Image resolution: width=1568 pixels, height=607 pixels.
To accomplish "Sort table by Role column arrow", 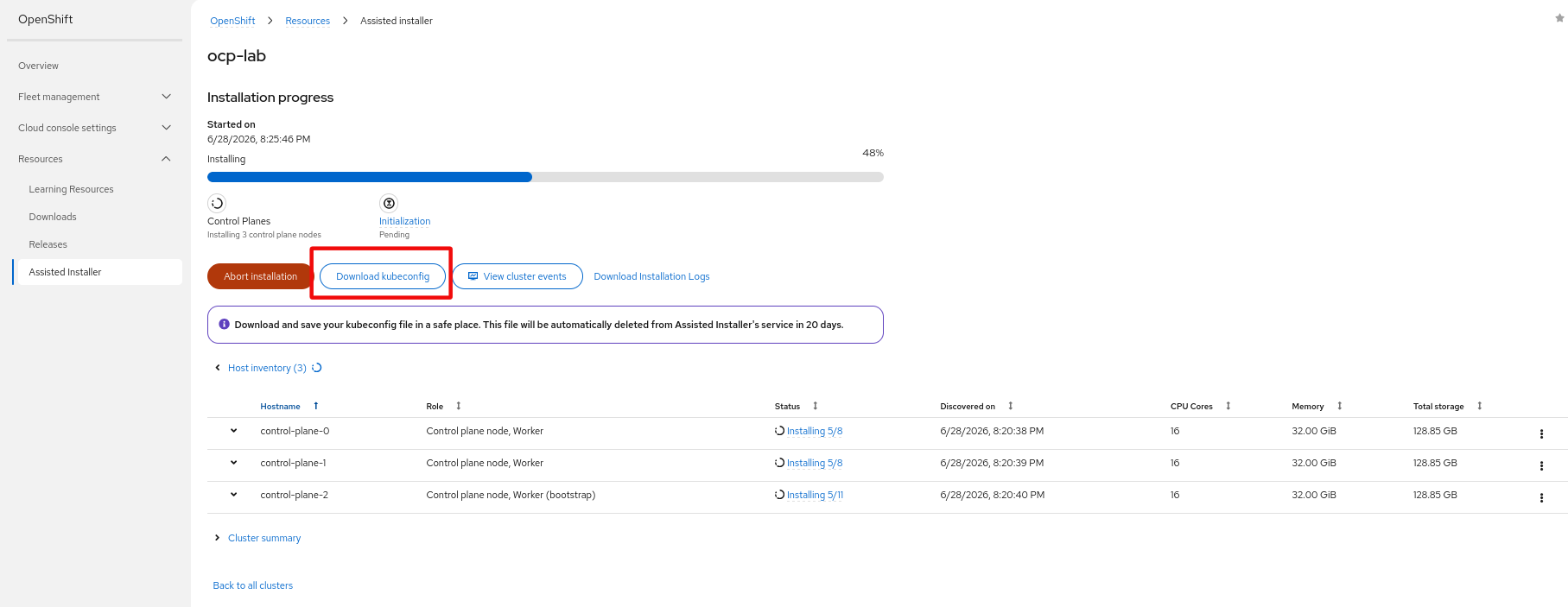I will point(459,406).
